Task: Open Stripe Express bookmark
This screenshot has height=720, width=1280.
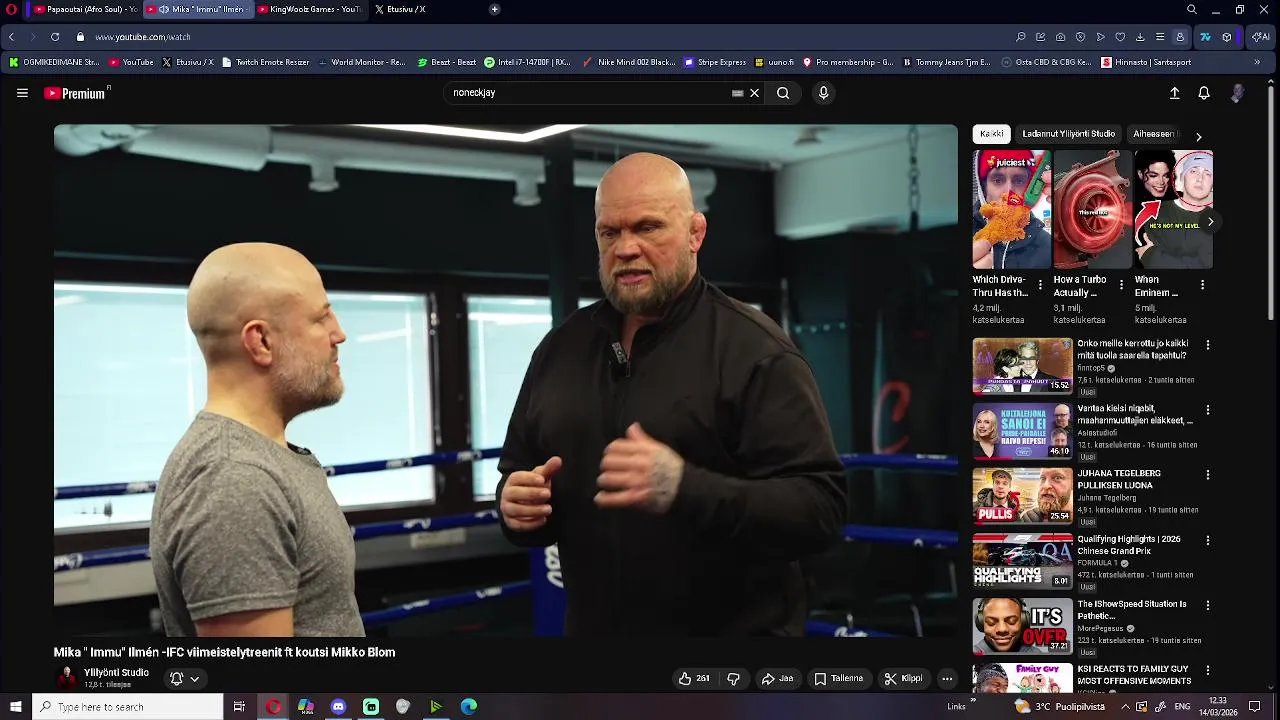Action: pos(715,62)
